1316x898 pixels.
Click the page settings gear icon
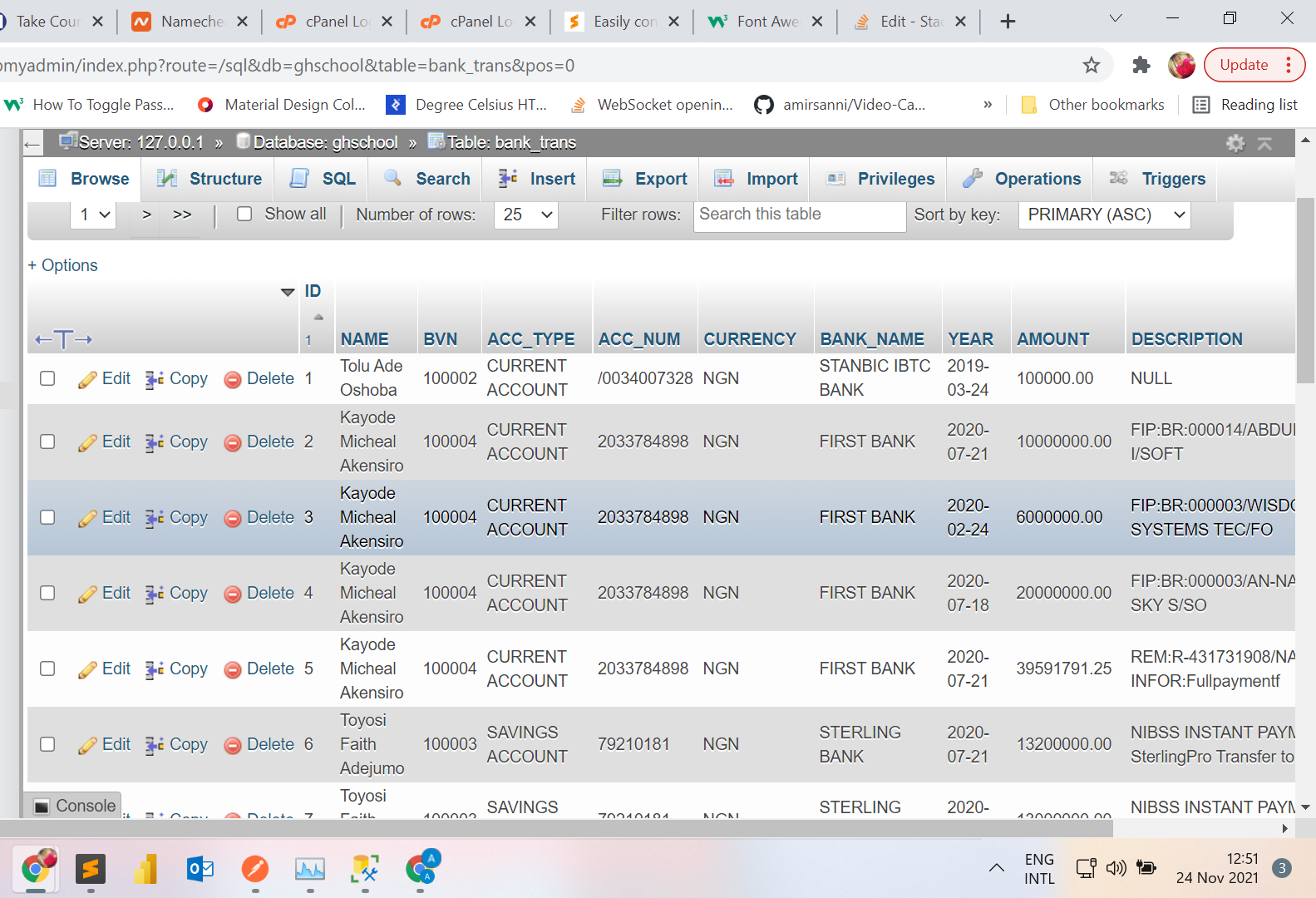pos(1235,143)
